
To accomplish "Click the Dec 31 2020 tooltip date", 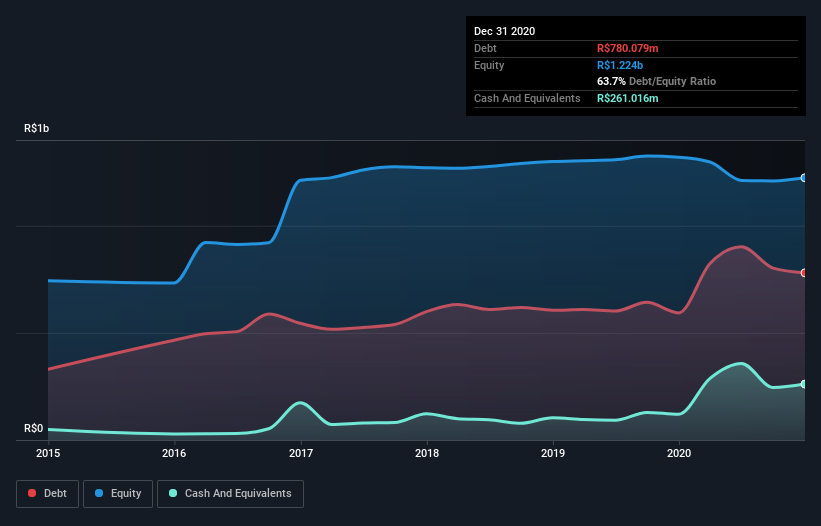I will click(505, 31).
